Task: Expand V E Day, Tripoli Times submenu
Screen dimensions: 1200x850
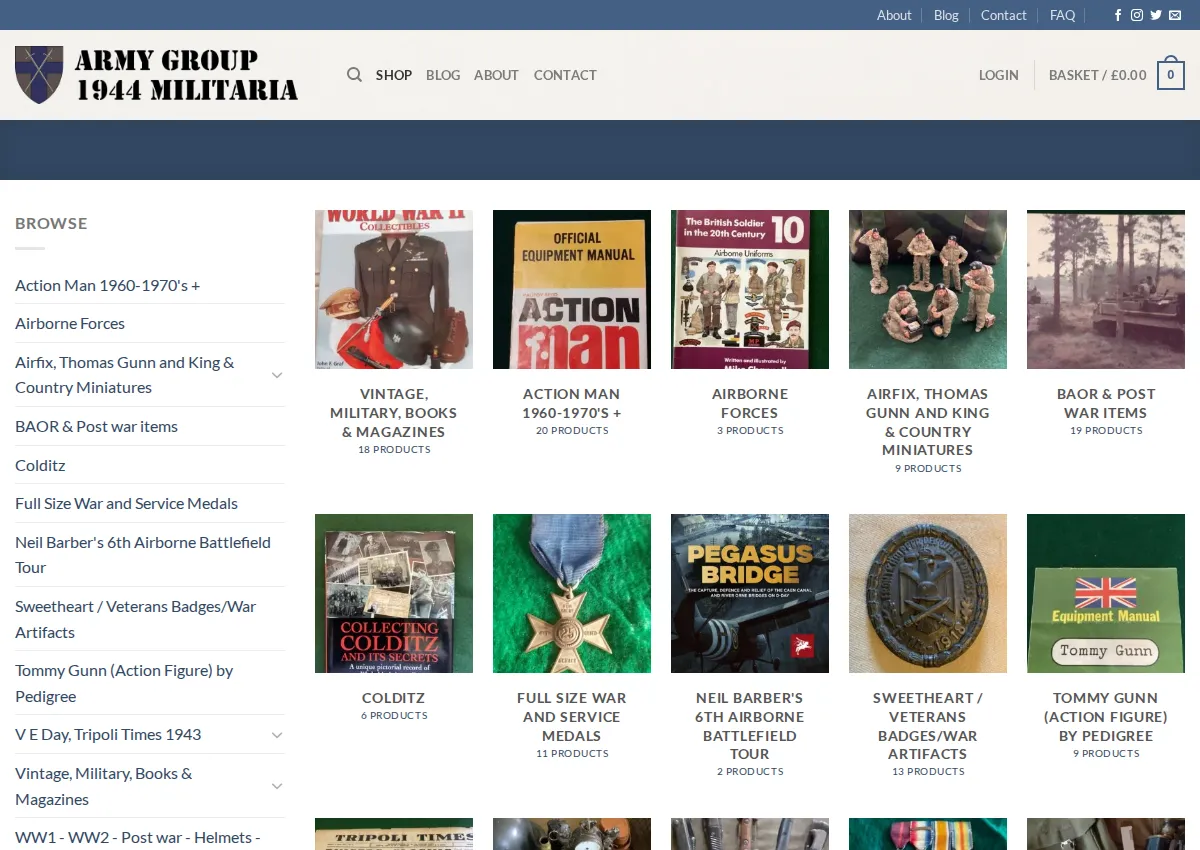Action: click(277, 735)
